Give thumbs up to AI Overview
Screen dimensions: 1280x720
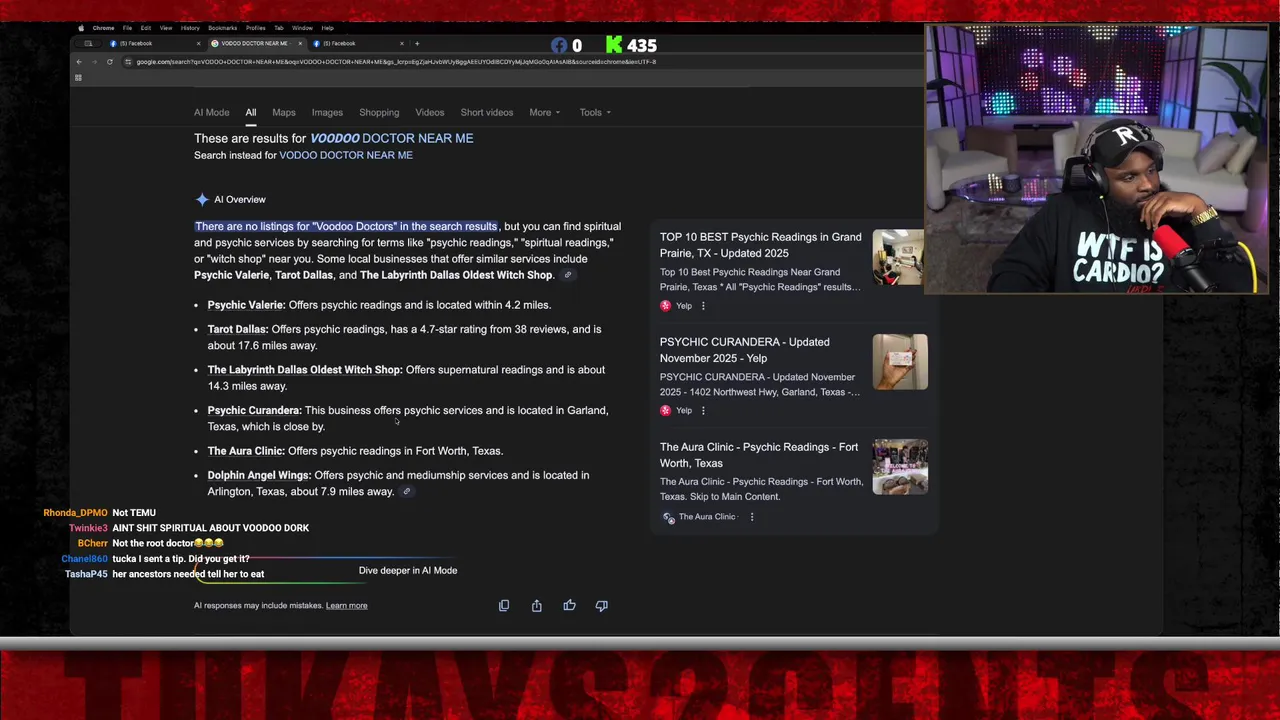pos(569,605)
